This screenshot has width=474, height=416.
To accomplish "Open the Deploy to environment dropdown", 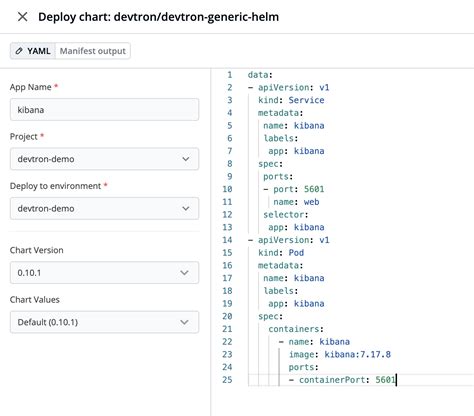I will 104,208.
